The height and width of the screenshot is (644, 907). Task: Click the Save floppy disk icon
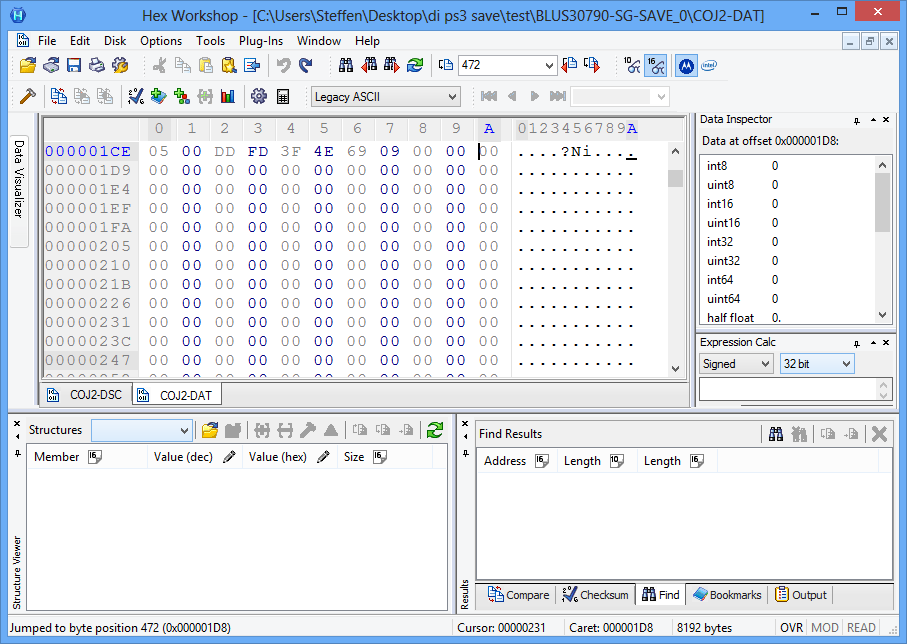coord(74,66)
